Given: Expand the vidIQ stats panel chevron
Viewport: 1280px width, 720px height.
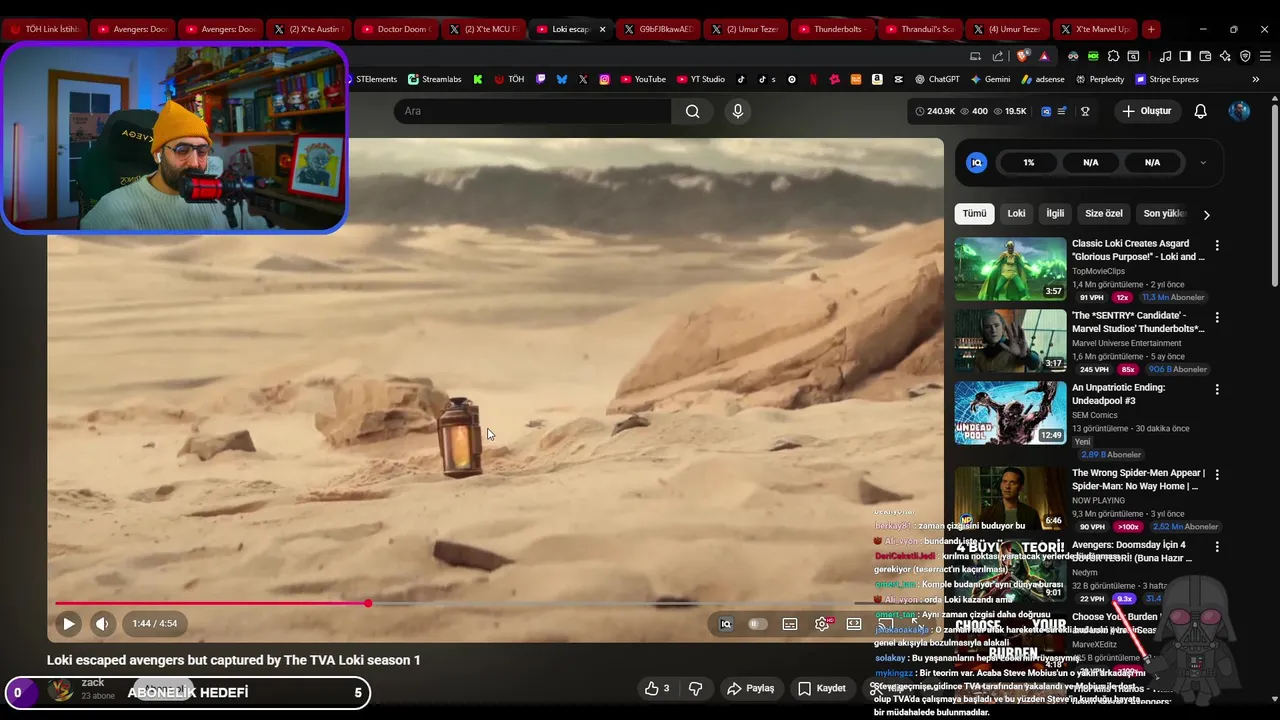Looking at the screenshot, I should [x=1203, y=163].
